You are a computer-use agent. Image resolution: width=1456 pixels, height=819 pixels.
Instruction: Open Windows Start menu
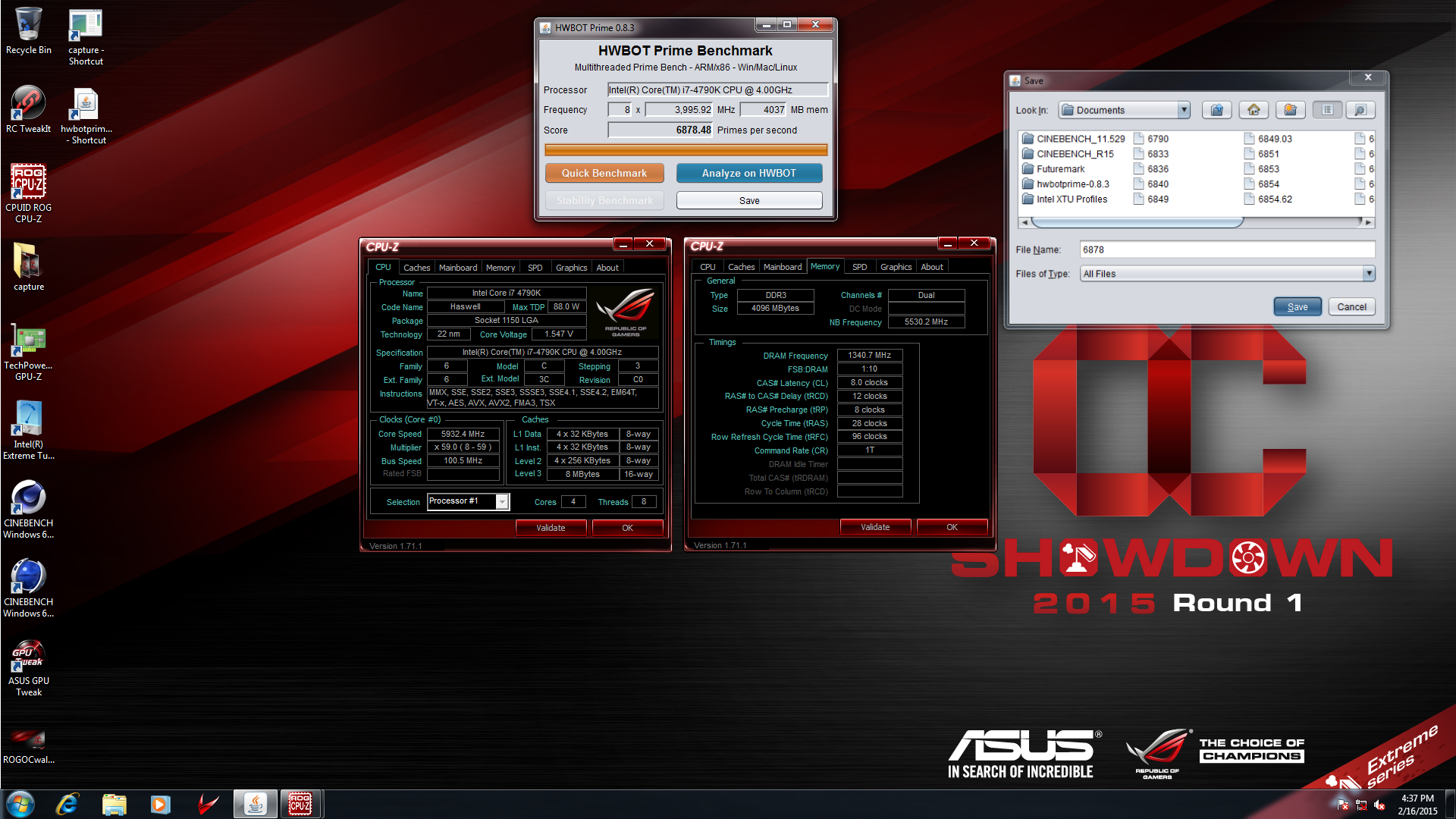pos(20,804)
